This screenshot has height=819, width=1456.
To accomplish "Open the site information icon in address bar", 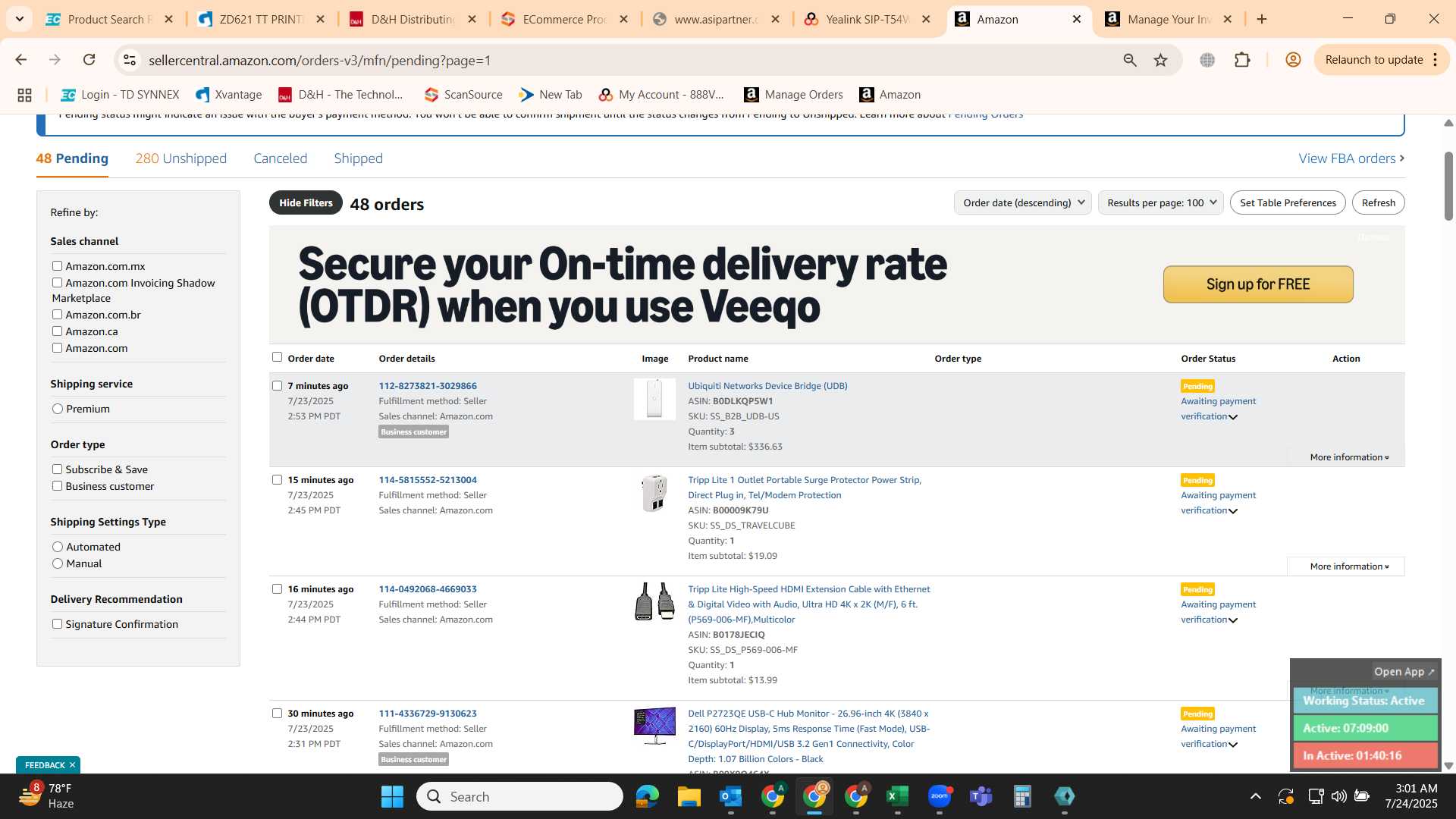I will 130,60.
